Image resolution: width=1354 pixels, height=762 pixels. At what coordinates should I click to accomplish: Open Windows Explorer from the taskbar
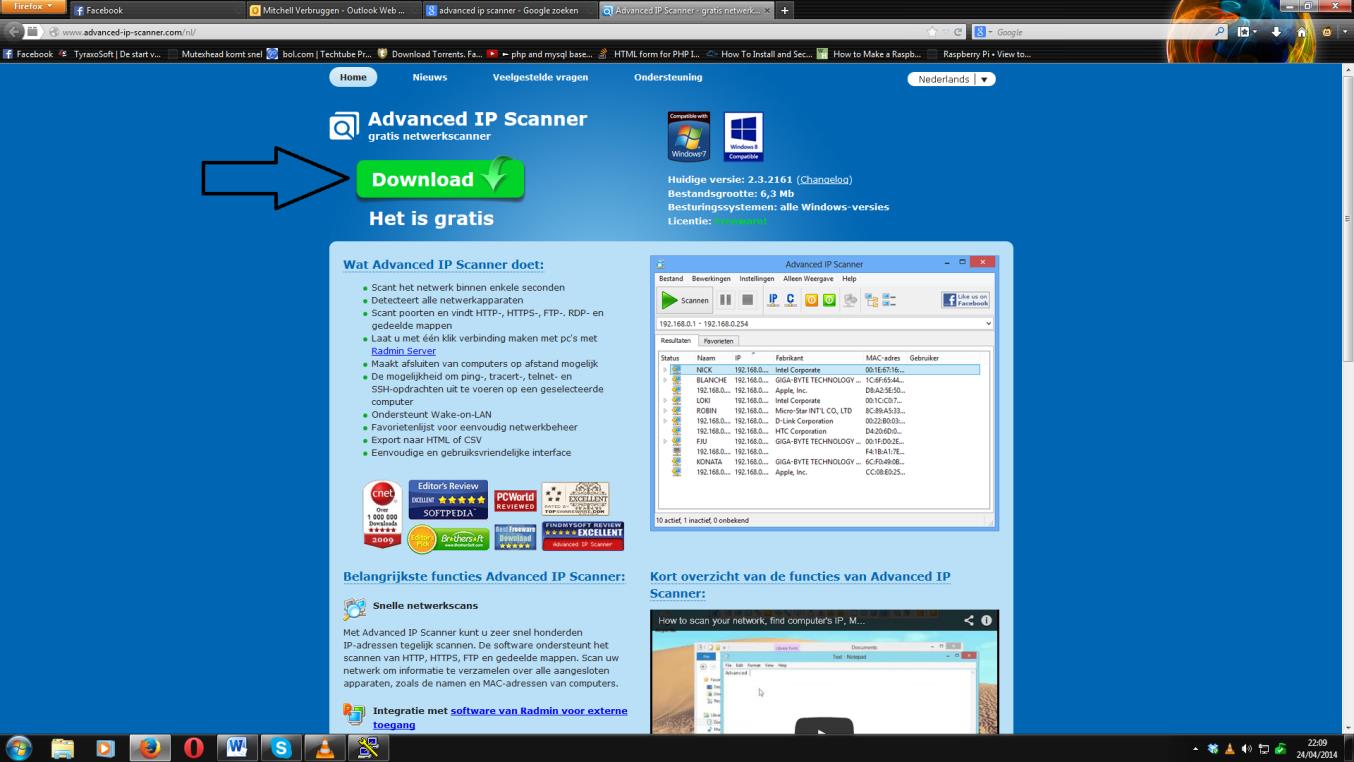pos(63,748)
